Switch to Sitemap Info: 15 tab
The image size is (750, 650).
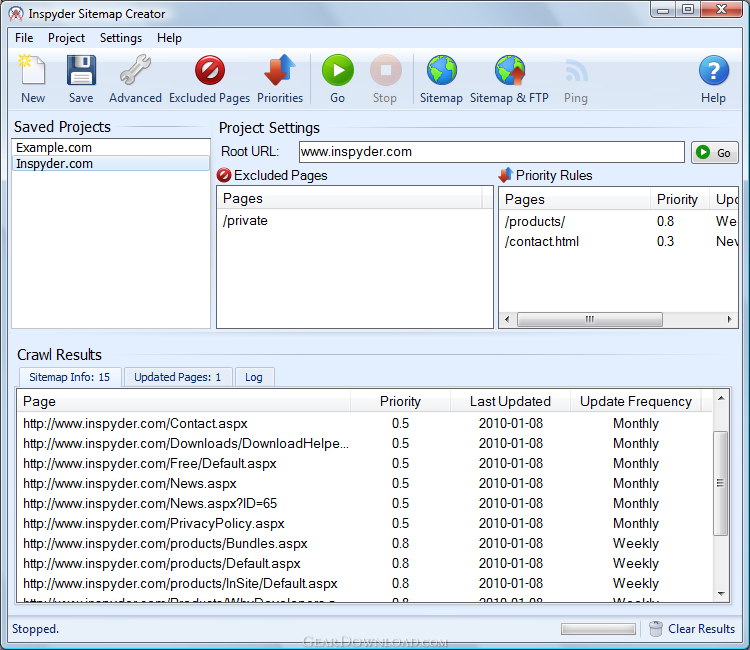point(70,377)
